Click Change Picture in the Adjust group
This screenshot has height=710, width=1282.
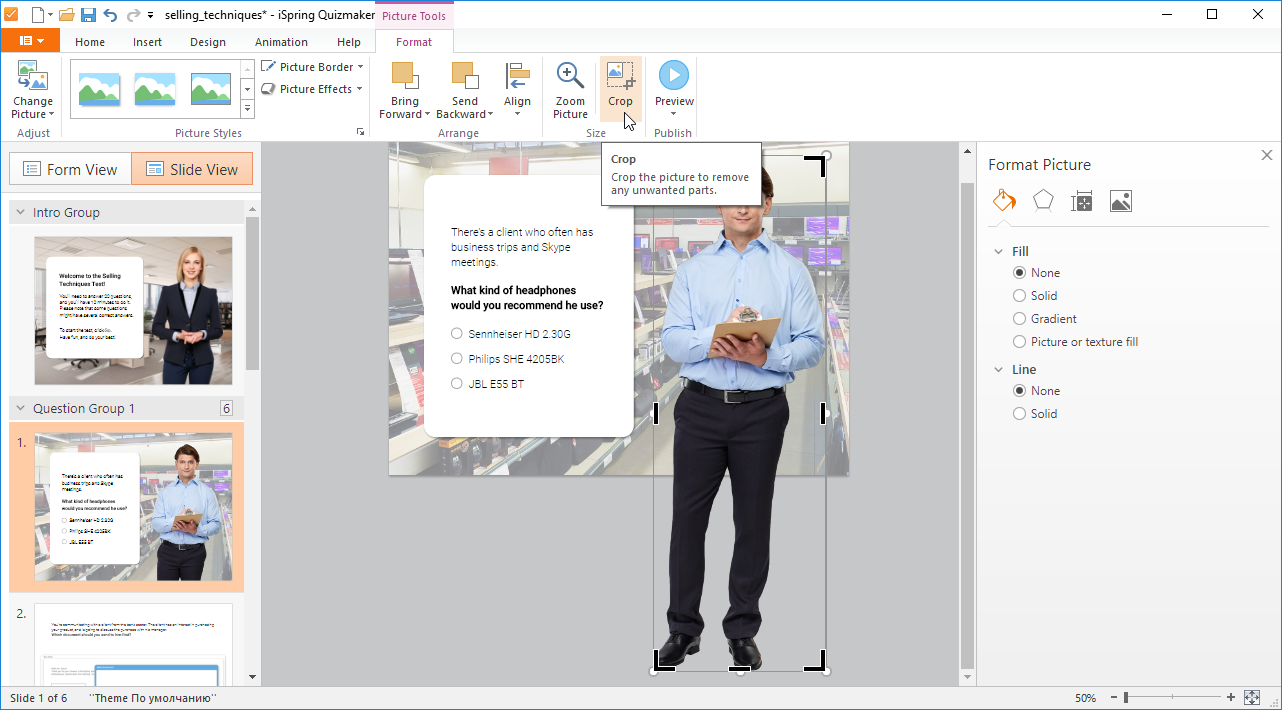click(32, 90)
